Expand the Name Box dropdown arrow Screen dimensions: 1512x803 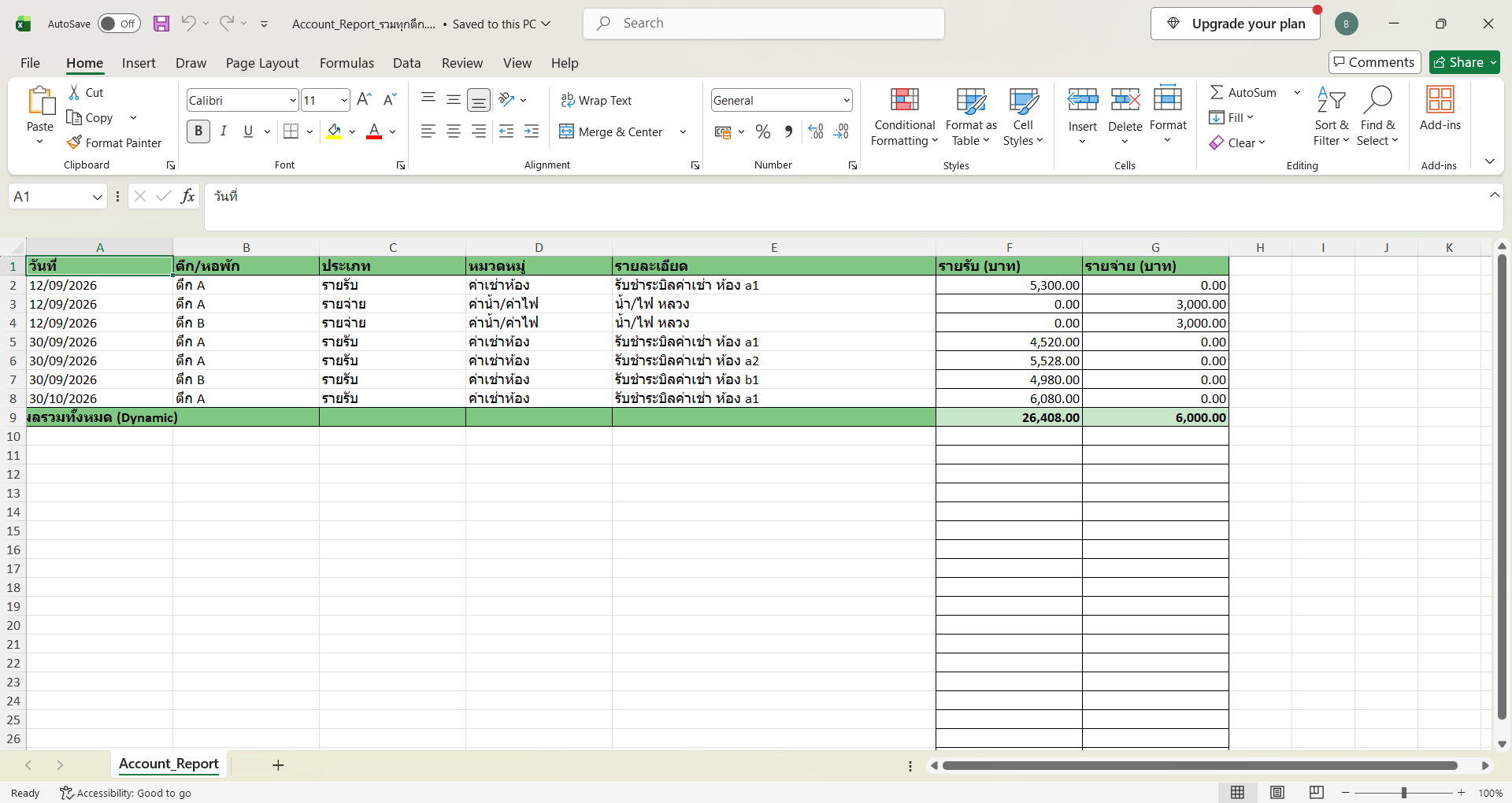click(x=97, y=197)
